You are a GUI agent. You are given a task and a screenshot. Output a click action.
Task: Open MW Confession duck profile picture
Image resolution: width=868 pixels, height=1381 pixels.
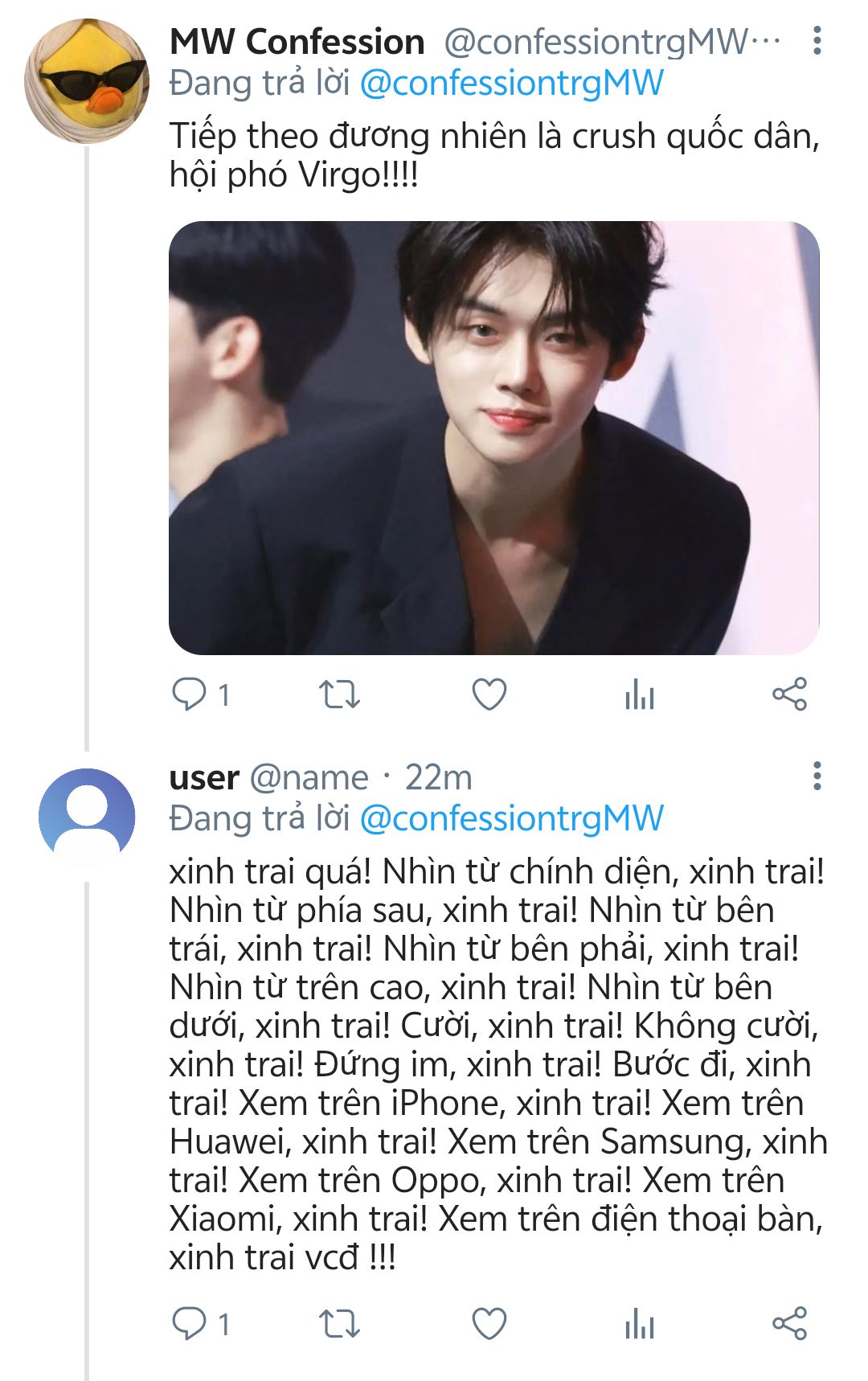(x=87, y=81)
